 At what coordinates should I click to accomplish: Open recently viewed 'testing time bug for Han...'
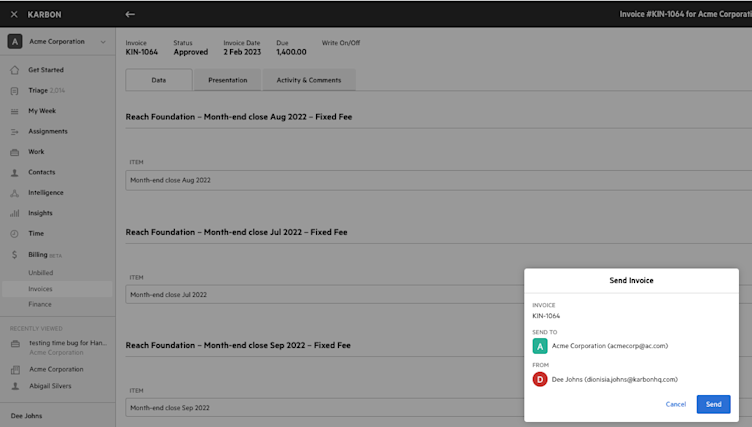(x=68, y=343)
